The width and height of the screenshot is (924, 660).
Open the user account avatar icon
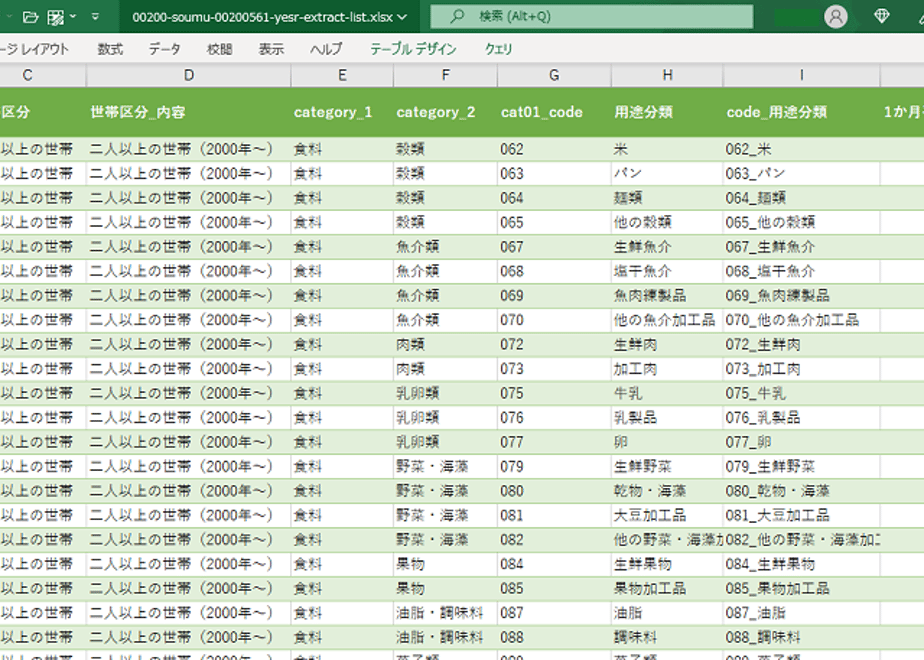tap(836, 16)
